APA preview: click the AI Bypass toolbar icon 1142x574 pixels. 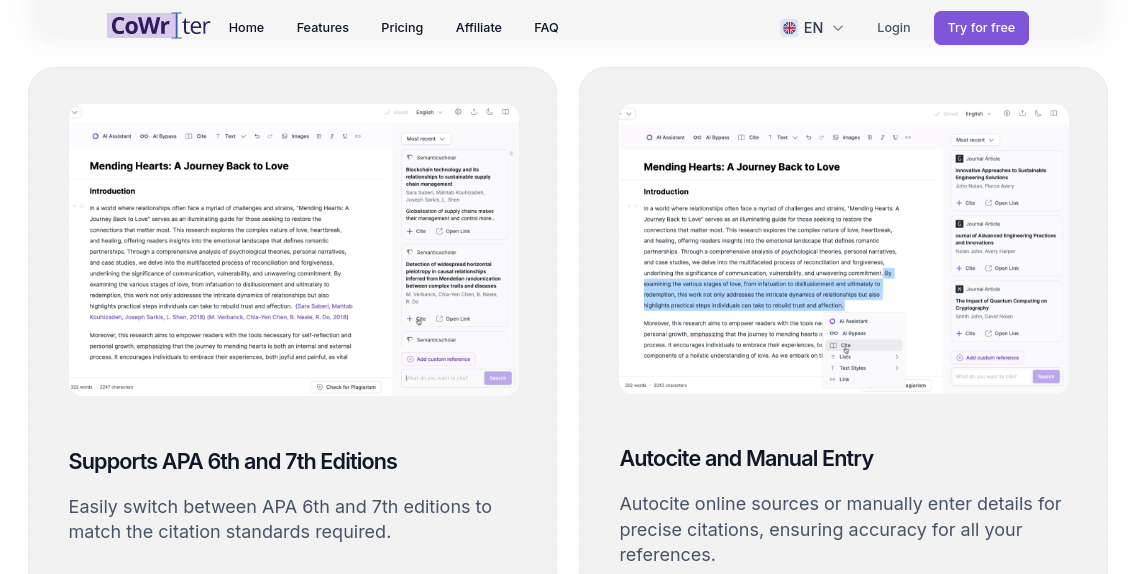coord(144,136)
